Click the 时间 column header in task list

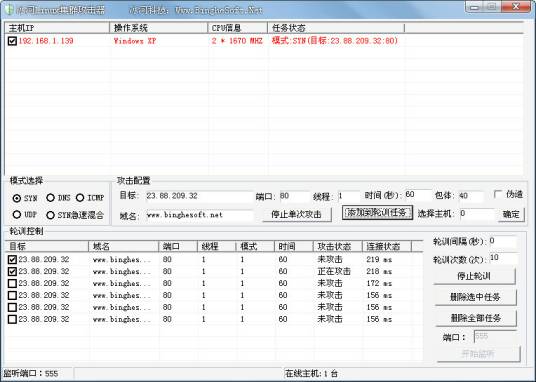tap(294, 246)
